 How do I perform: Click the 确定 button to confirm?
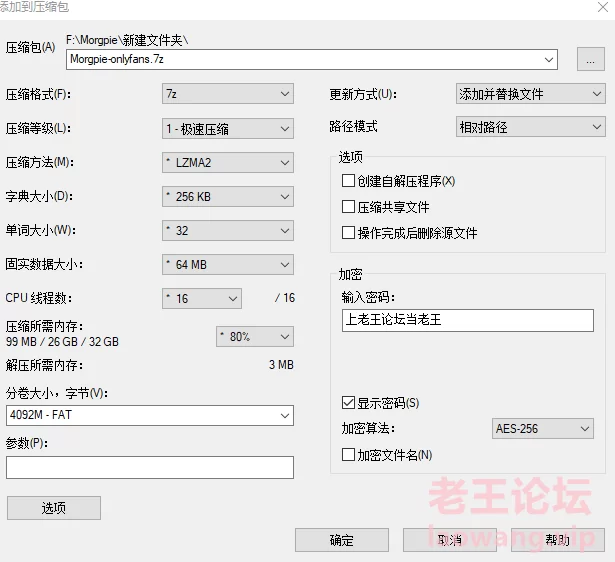341,540
